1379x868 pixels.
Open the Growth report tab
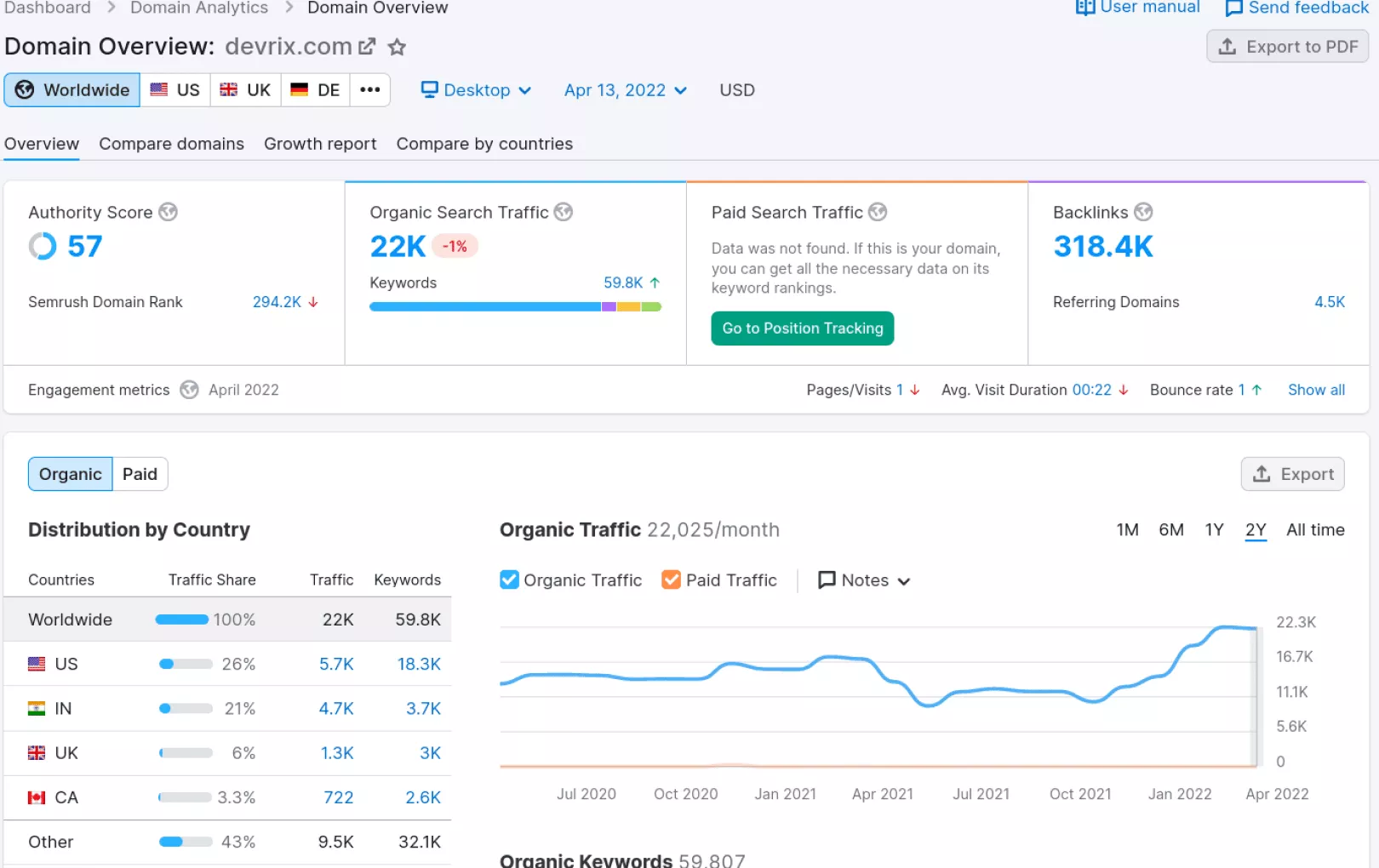(x=320, y=144)
